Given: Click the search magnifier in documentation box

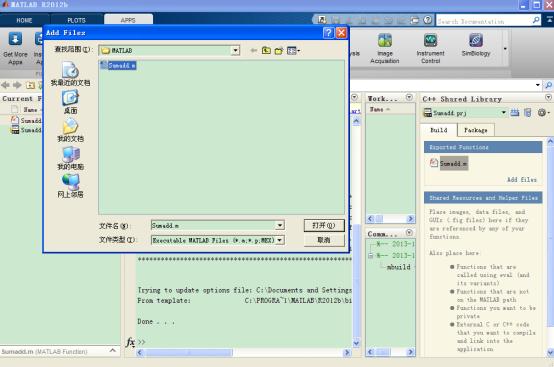Looking at the screenshot, I should [536, 20].
